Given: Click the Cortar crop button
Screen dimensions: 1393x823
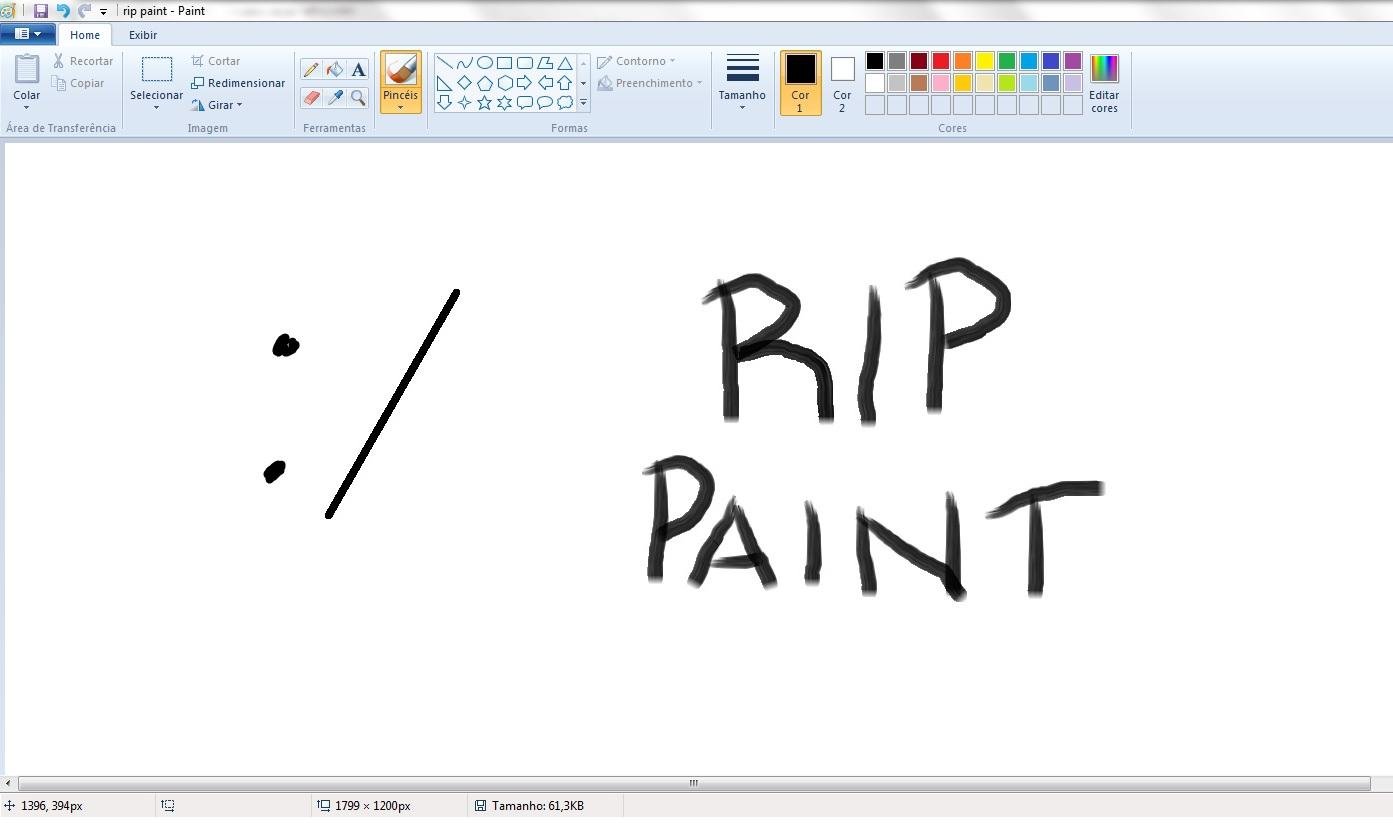Looking at the screenshot, I should click(216, 61).
